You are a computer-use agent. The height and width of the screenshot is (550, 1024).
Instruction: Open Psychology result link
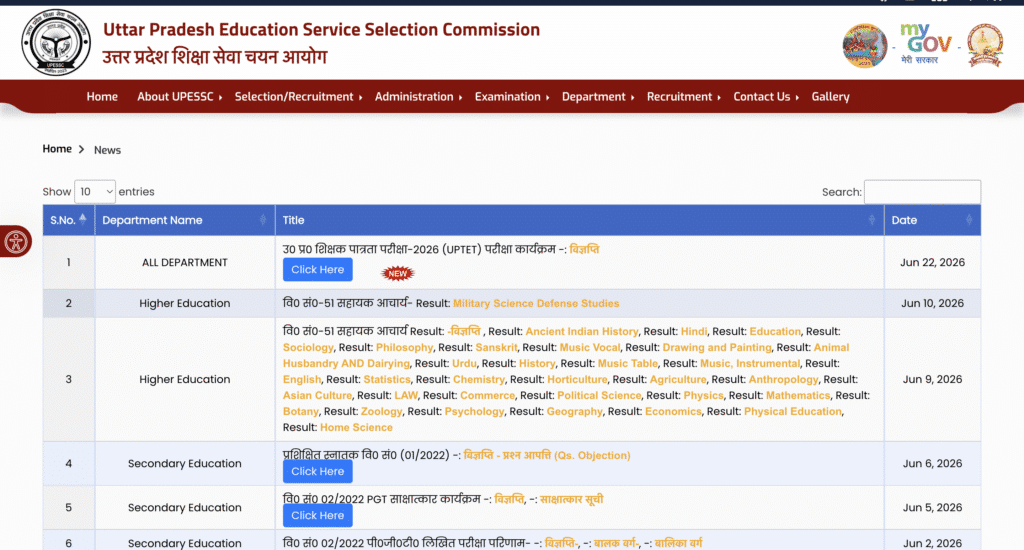[474, 412]
